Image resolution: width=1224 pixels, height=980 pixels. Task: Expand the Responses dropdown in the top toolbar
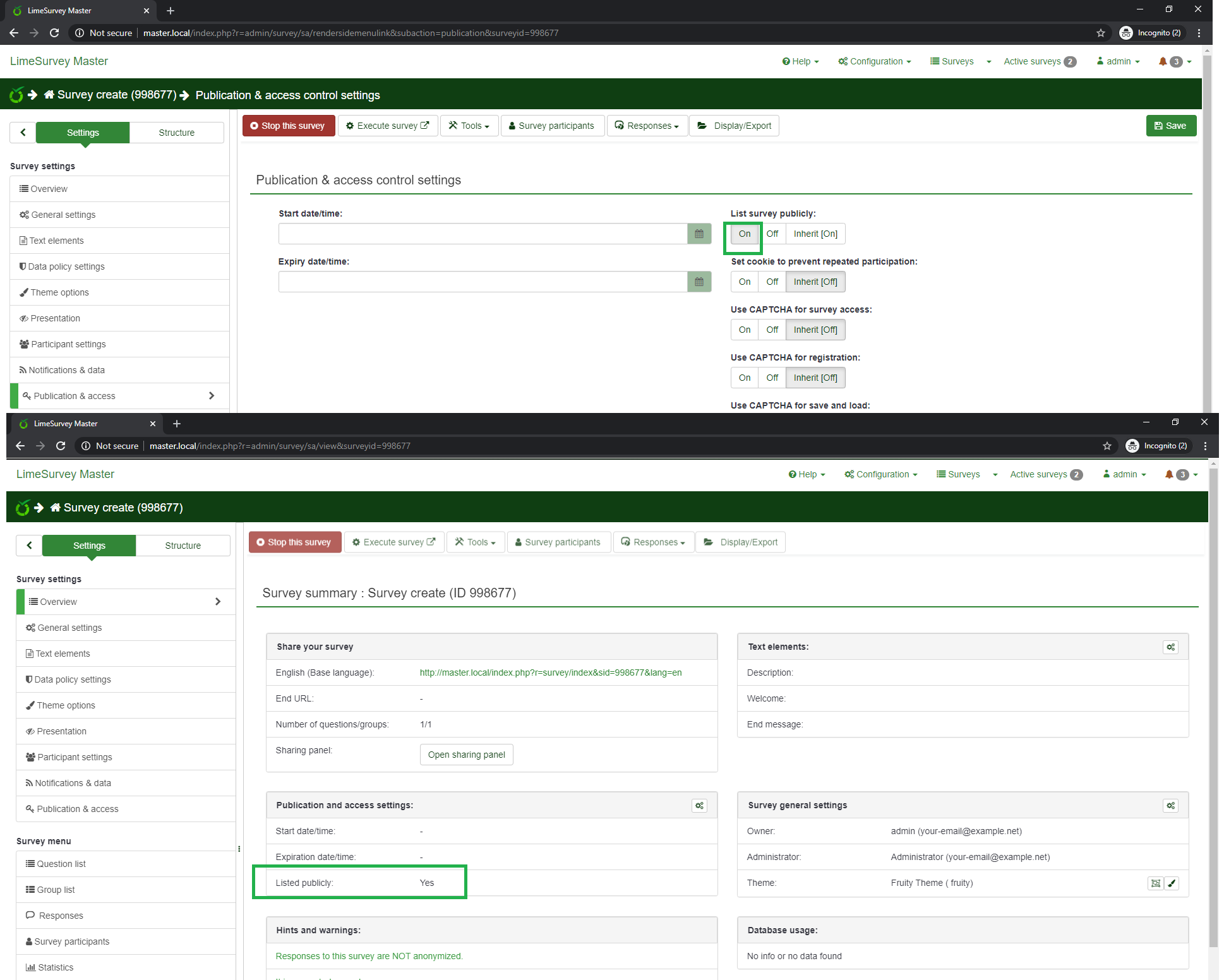click(647, 126)
